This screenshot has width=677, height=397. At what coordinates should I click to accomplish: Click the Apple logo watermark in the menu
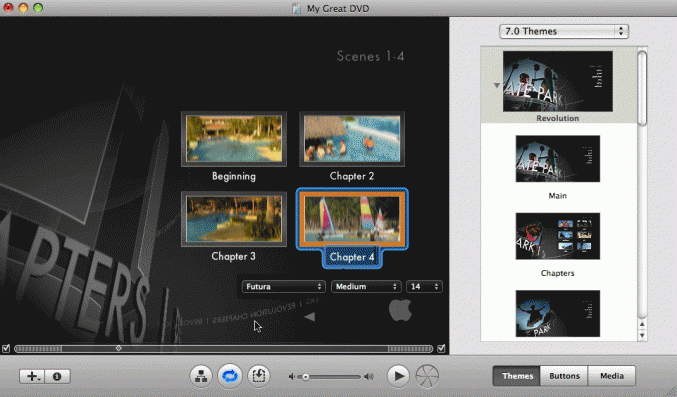400,309
